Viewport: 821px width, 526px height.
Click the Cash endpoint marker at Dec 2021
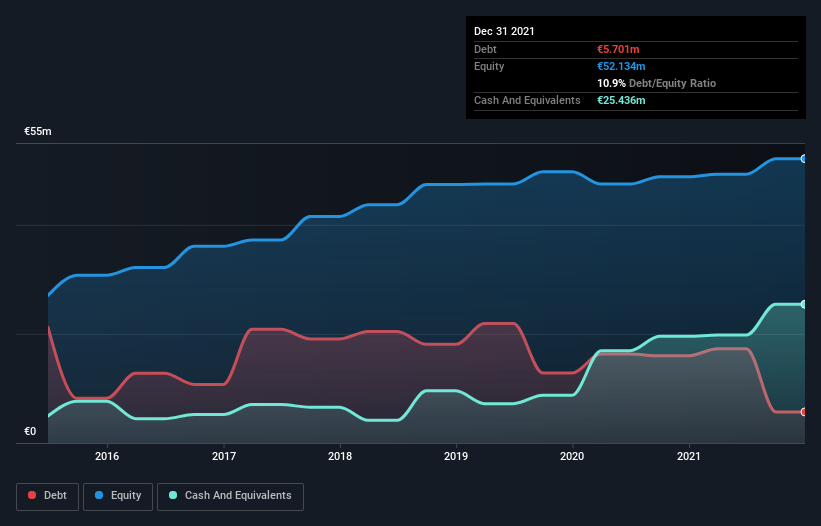coord(803,304)
